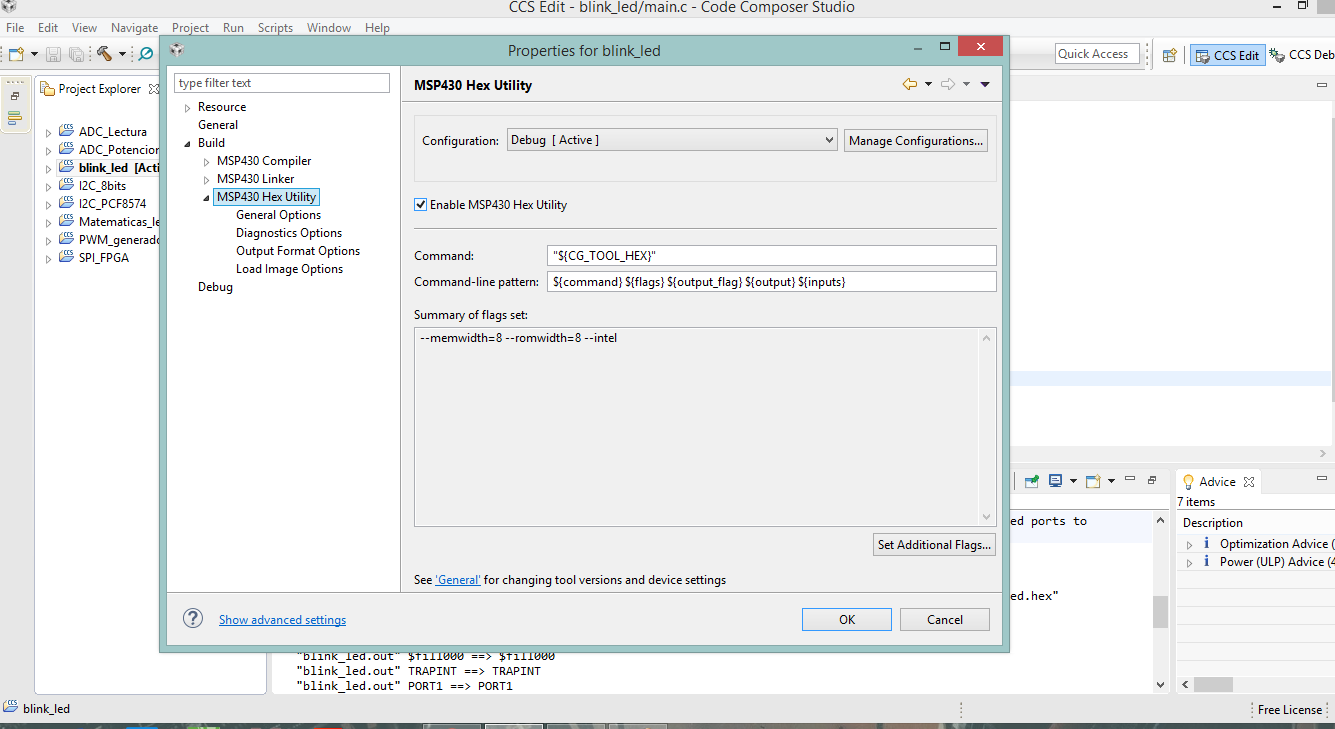Open the Configuration dropdown

click(x=672, y=140)
